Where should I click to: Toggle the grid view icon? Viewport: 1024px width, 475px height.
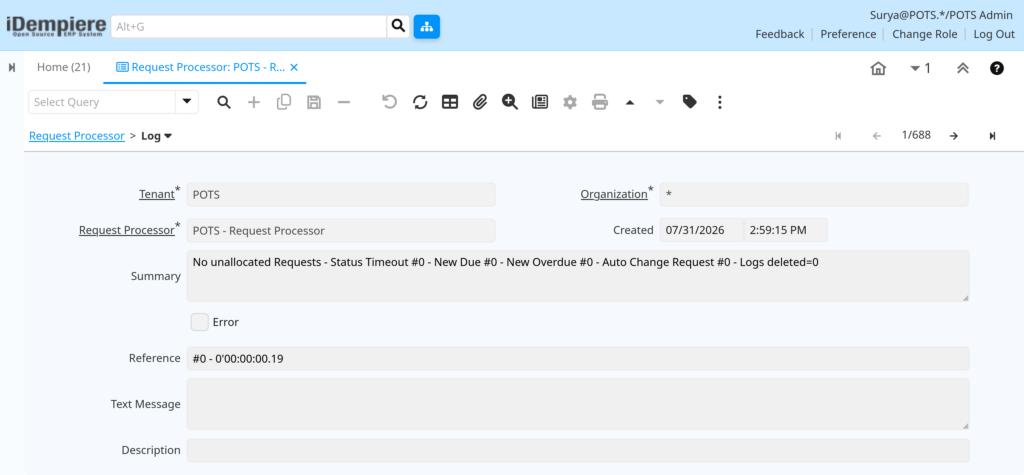[450, 102]
